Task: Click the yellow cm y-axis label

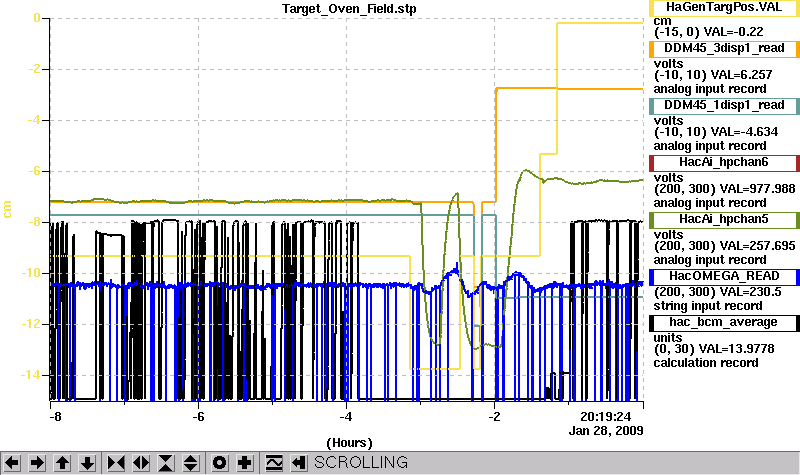Action: (7, 209)
